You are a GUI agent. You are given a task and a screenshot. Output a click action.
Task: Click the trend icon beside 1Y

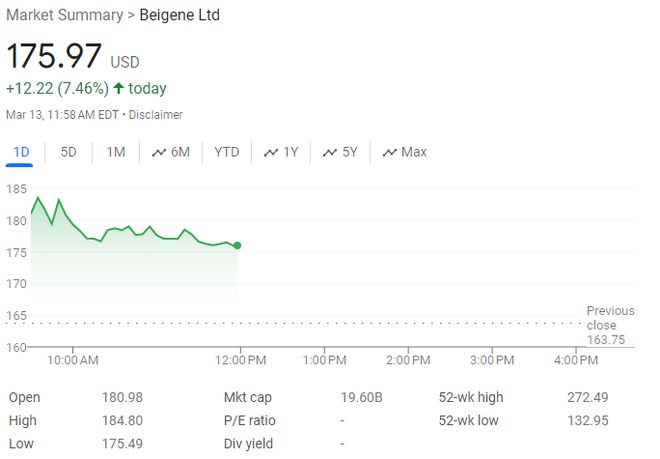pyautogui.click(x=271, y=153)
